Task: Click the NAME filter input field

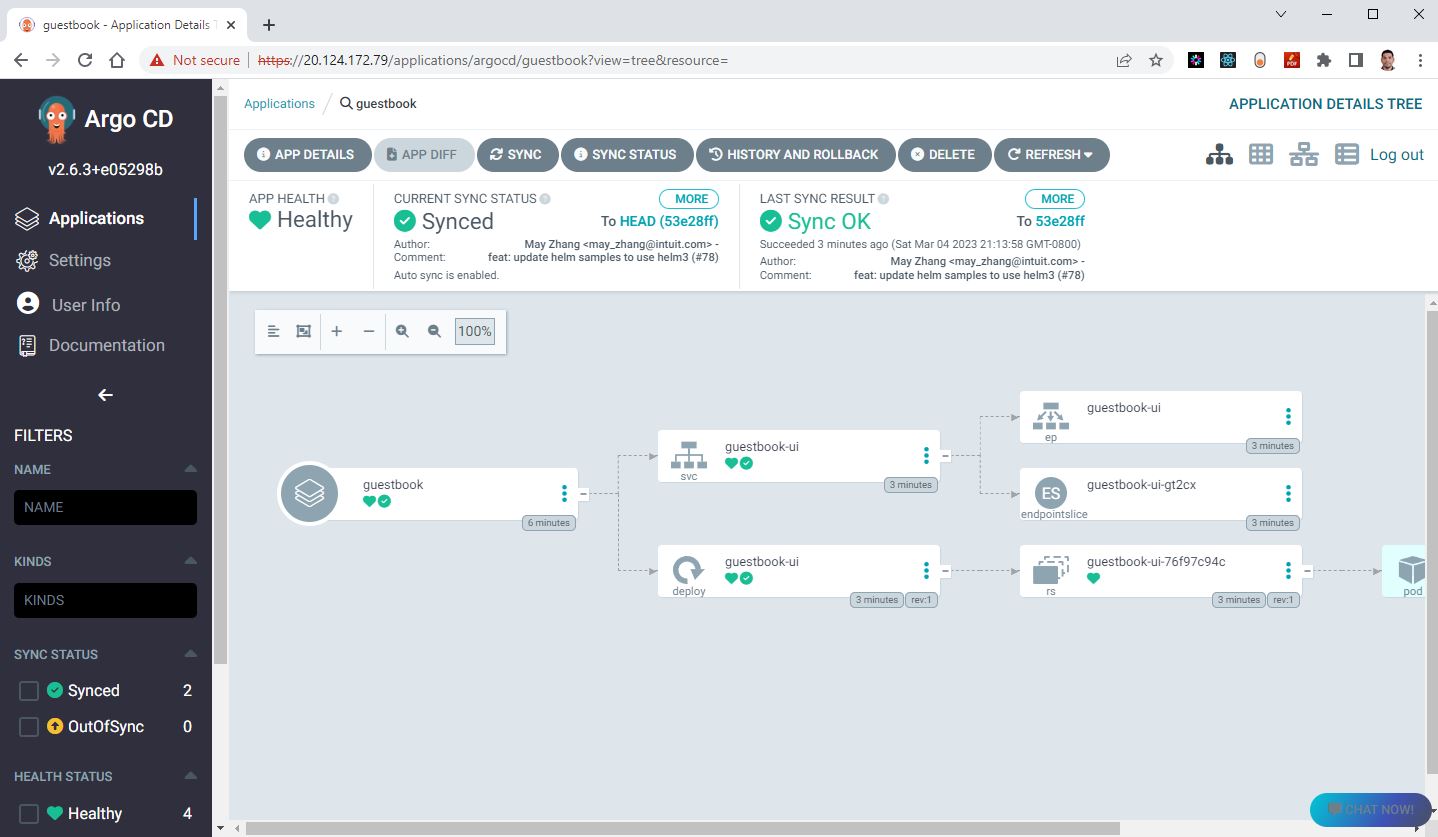Action: tap(105, 507)
